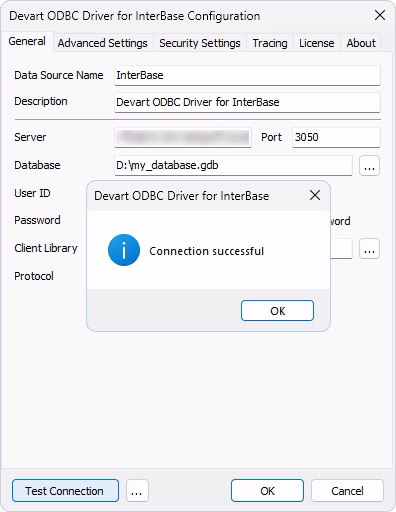The width and height of the screenshot is (396, 512).
Task: Open the License tab
Action: (317, 43)
